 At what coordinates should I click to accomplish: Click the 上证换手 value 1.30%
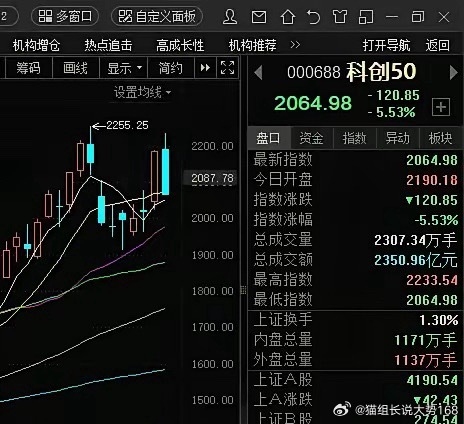tap(439, 320)
